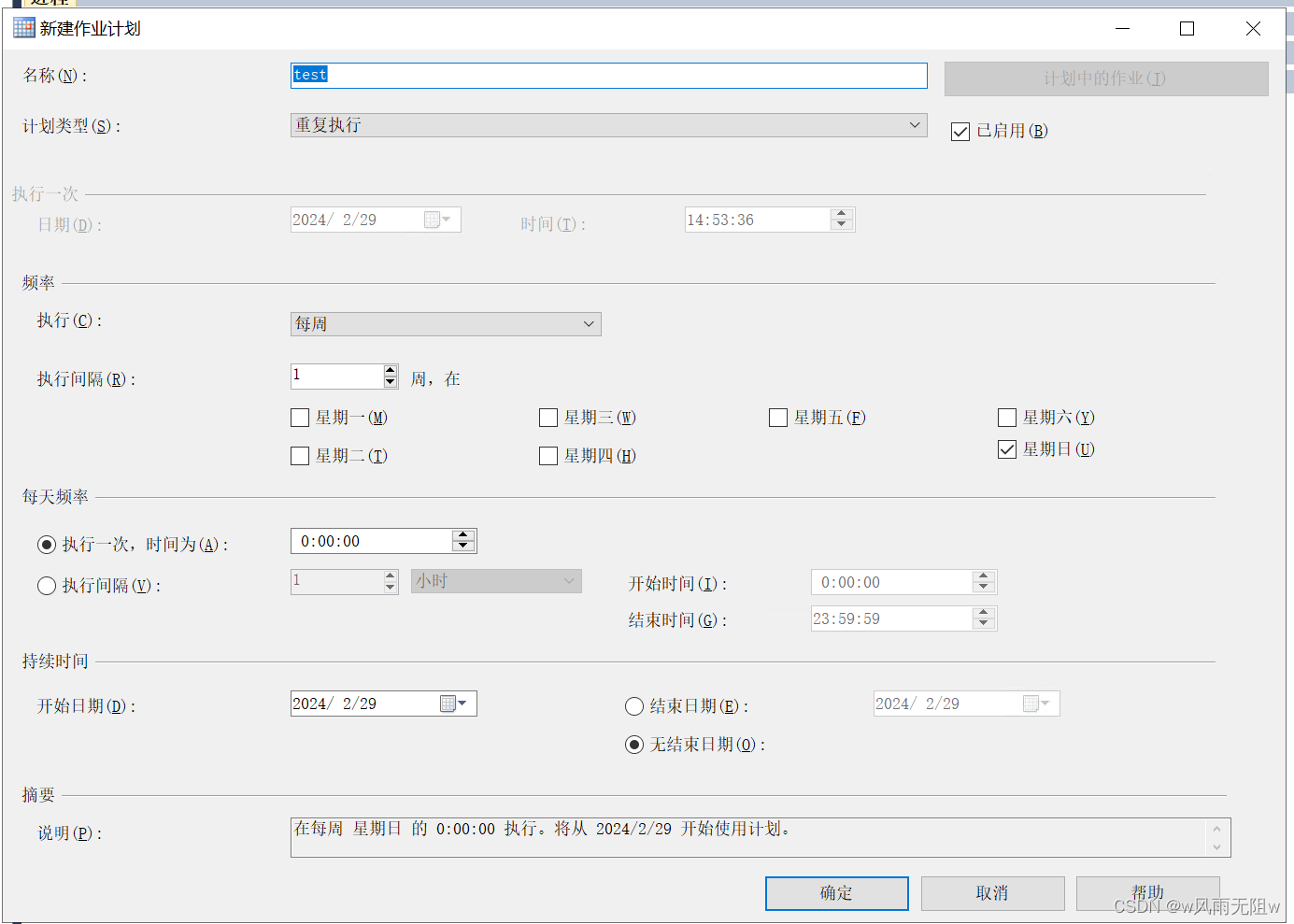
Task: Open the 执行 frequency dropdown showing 每周
Action: 446,324
